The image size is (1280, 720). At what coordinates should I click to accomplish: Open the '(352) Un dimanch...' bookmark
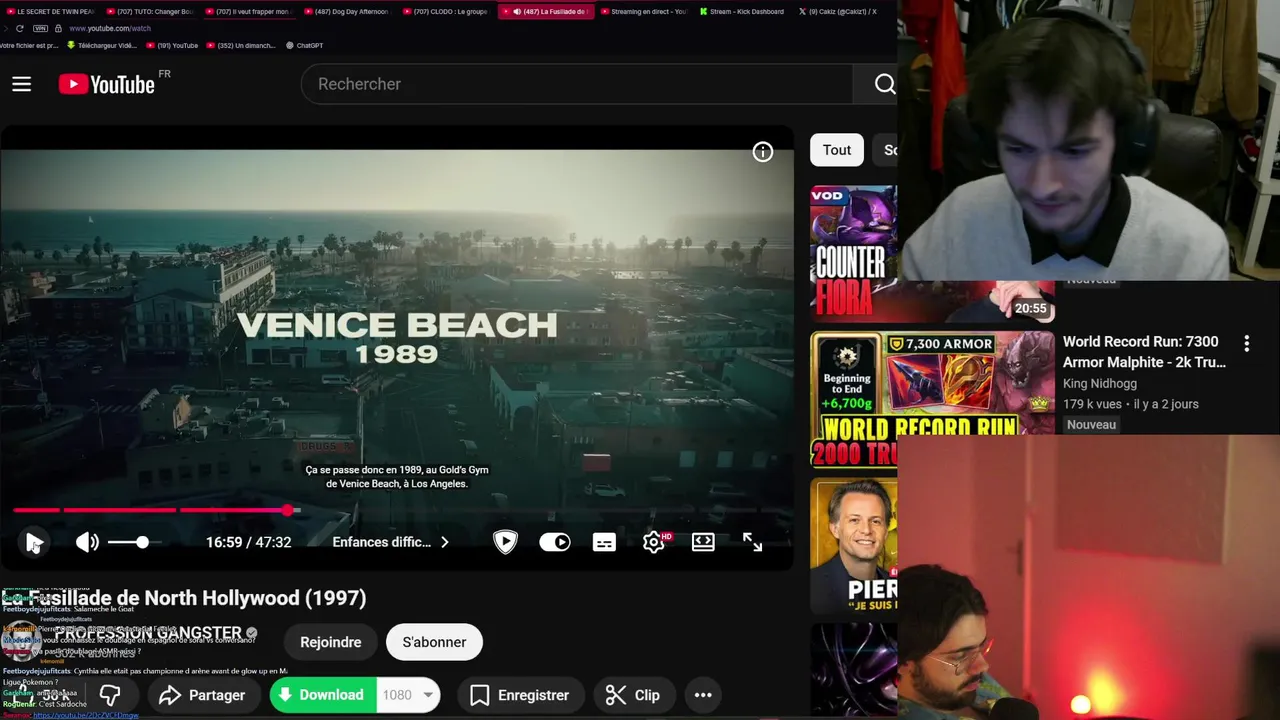click(240, 45)
